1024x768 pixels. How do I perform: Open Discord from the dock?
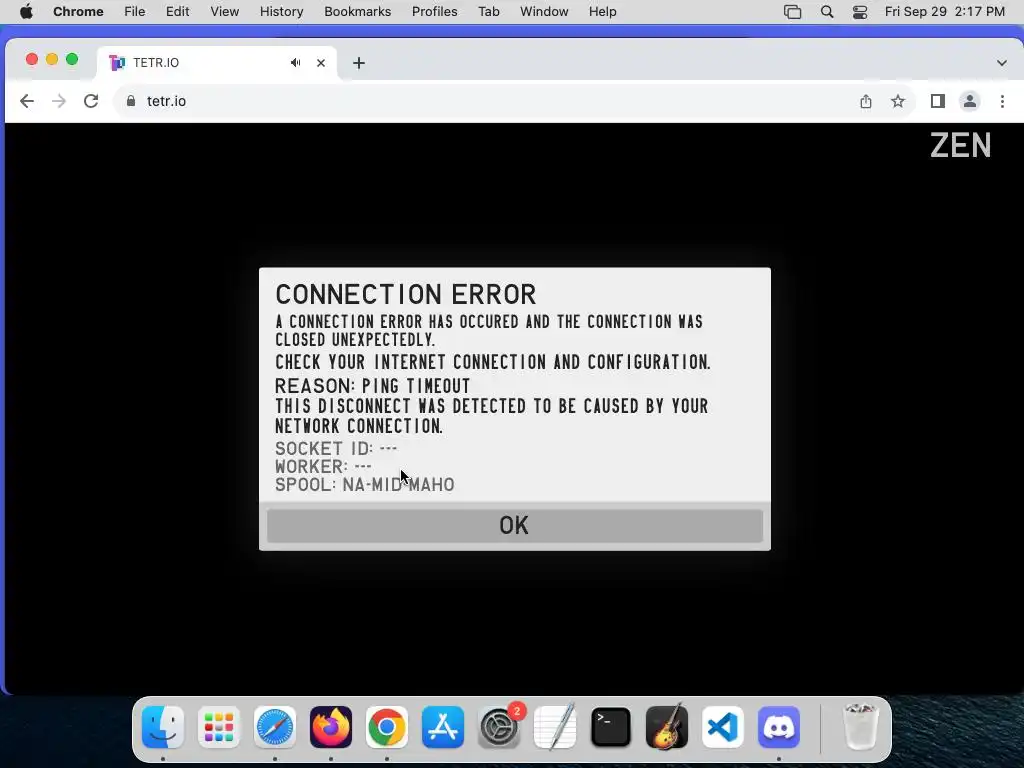click(779, 727)
